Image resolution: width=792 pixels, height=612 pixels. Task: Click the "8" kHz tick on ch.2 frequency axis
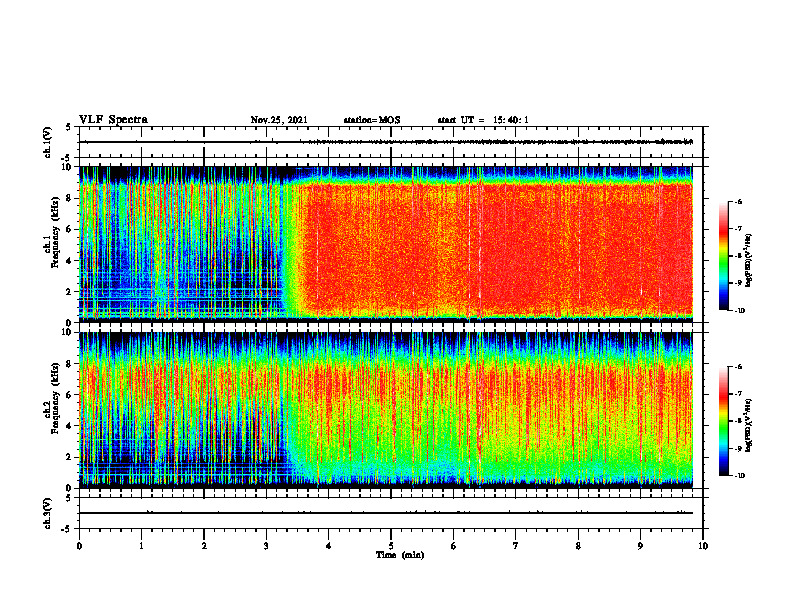click(x=70, y=364)
